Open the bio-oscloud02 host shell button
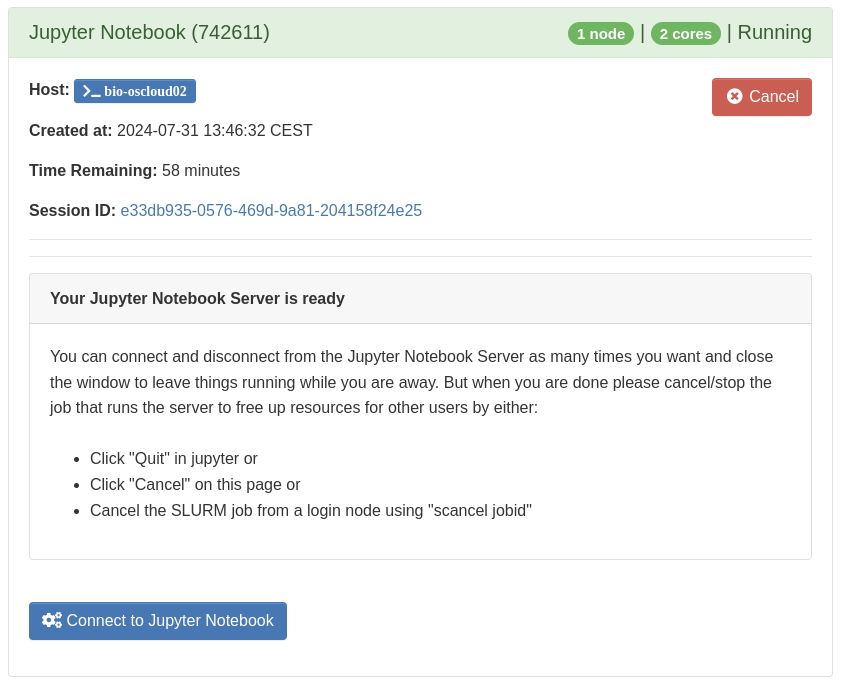Screen dimensions: 845x685 [135, 91]
